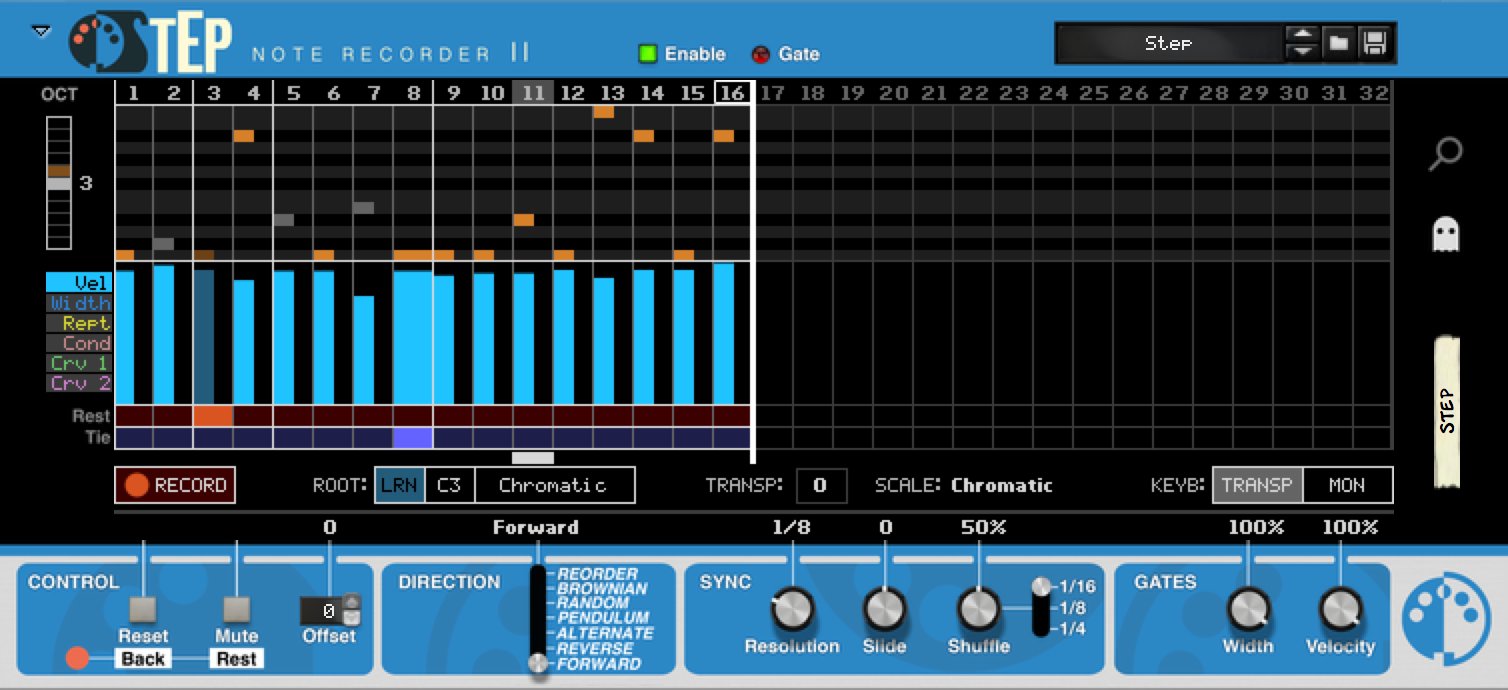Click the STEP sticker tab on the right edge
Screen dimensions: 1508x690
1449,409
